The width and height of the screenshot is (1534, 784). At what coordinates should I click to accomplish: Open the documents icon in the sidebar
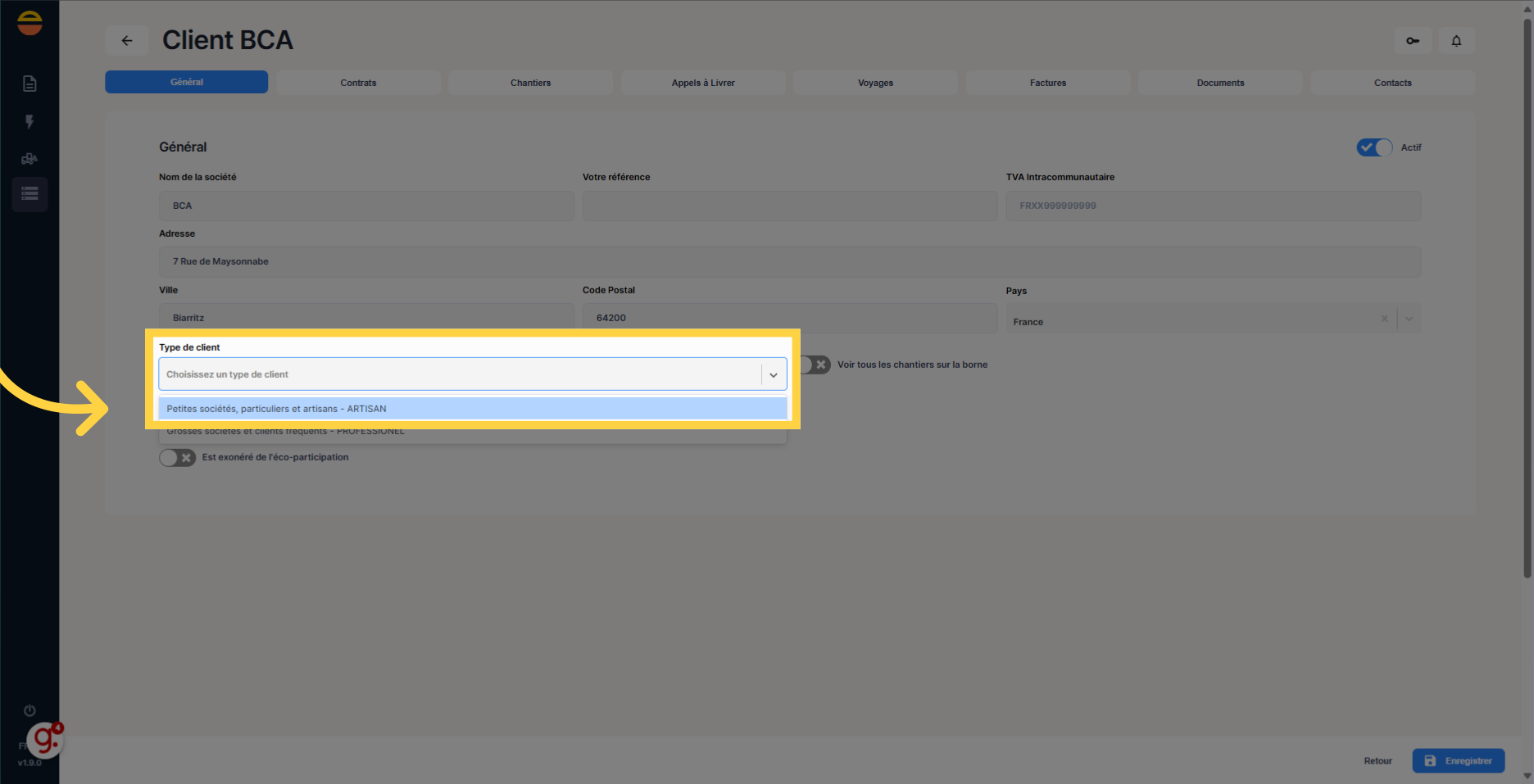(29, 83)
